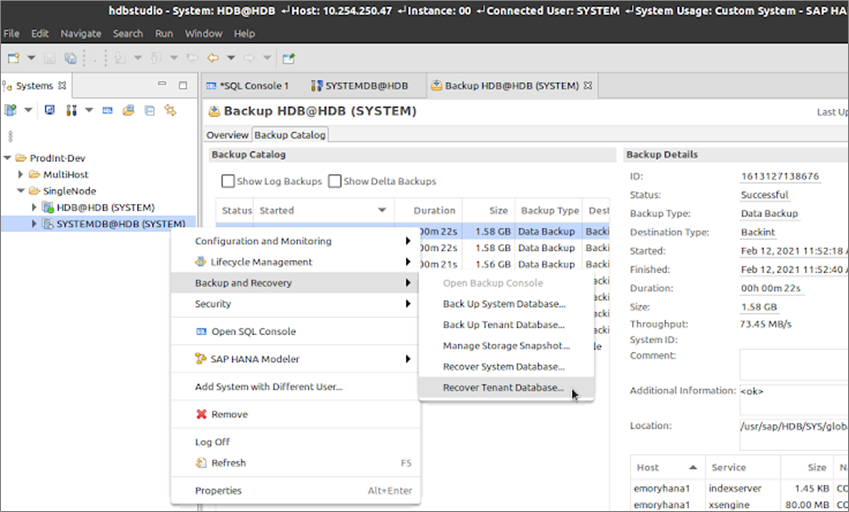The image size is (849, 512).
Task: Choose Log Off in the context menu
Action: pos(296,442)
